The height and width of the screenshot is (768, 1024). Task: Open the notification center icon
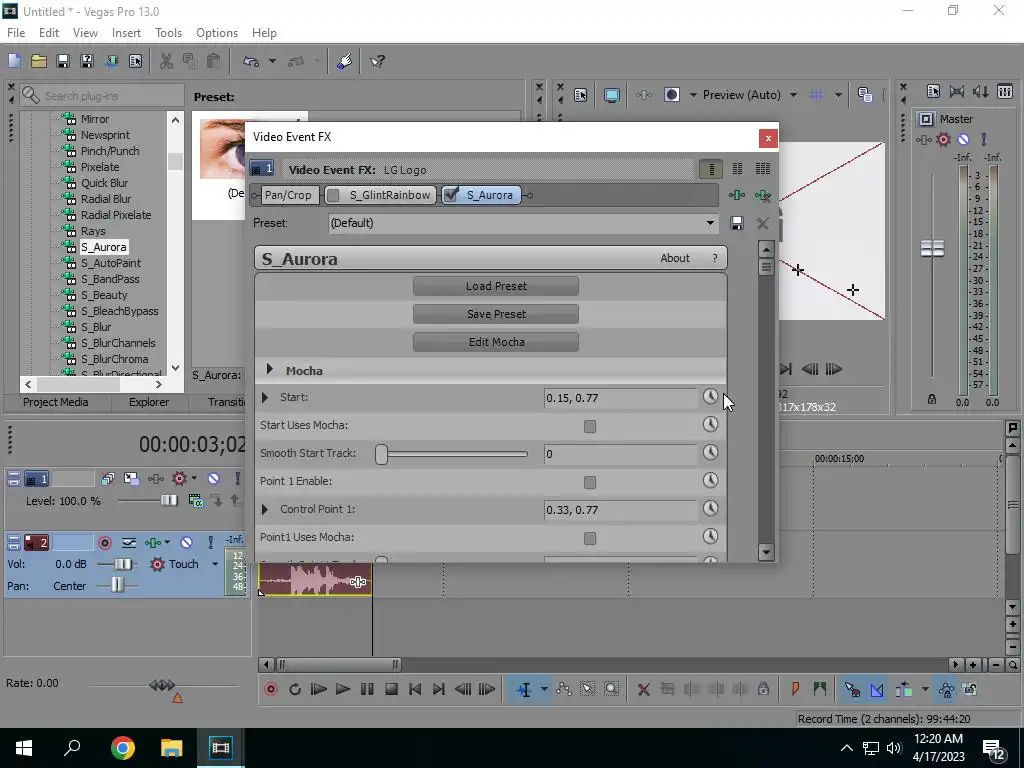click(995, 750)
